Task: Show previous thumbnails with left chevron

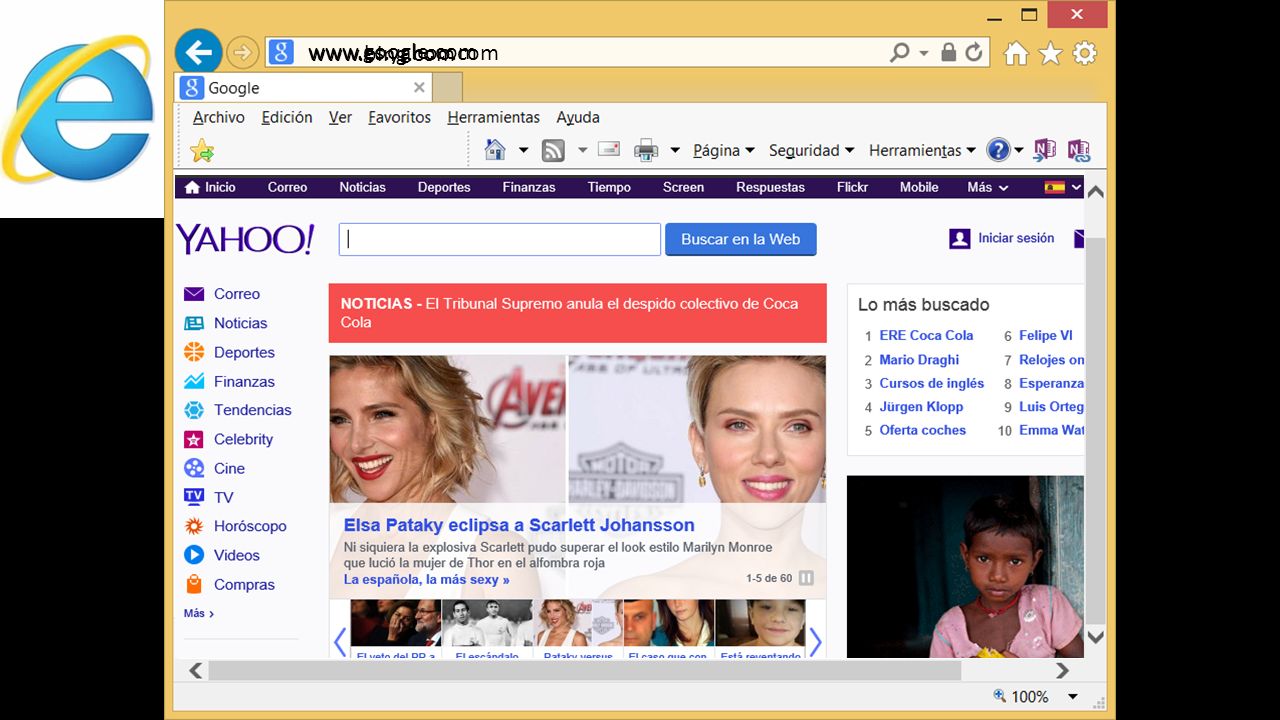Action: [340, 641]
